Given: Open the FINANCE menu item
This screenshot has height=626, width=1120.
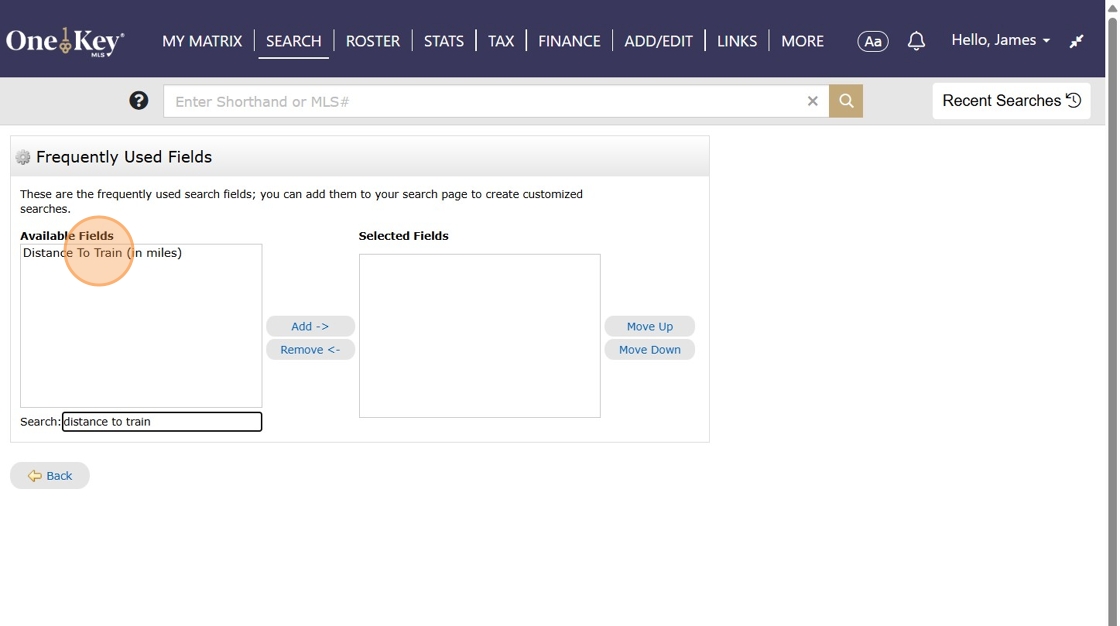Looking at the screenshot, I should (569, 41).
